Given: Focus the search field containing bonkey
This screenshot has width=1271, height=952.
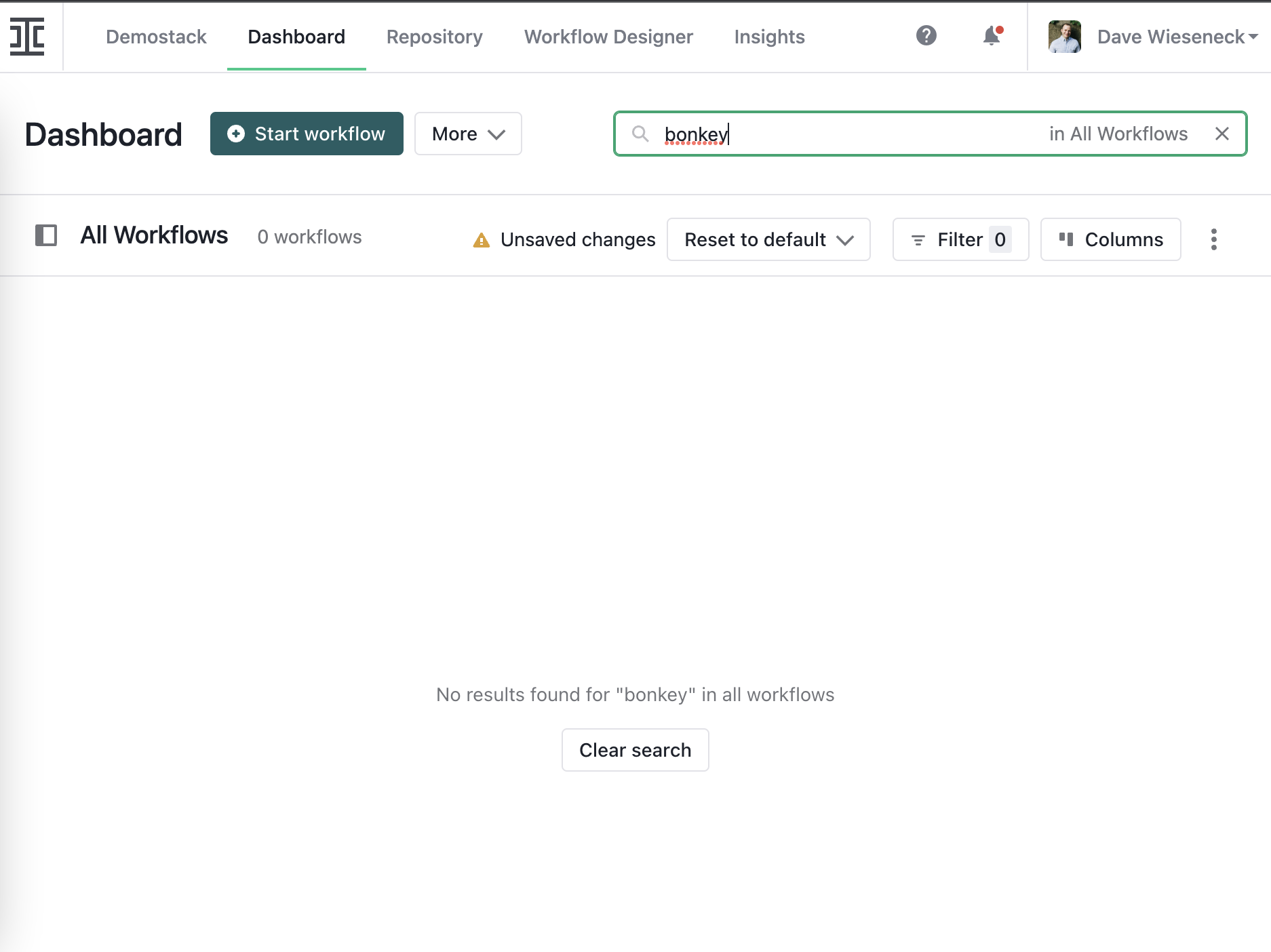Looking at the screenshot, I should [x=930, y=134].
